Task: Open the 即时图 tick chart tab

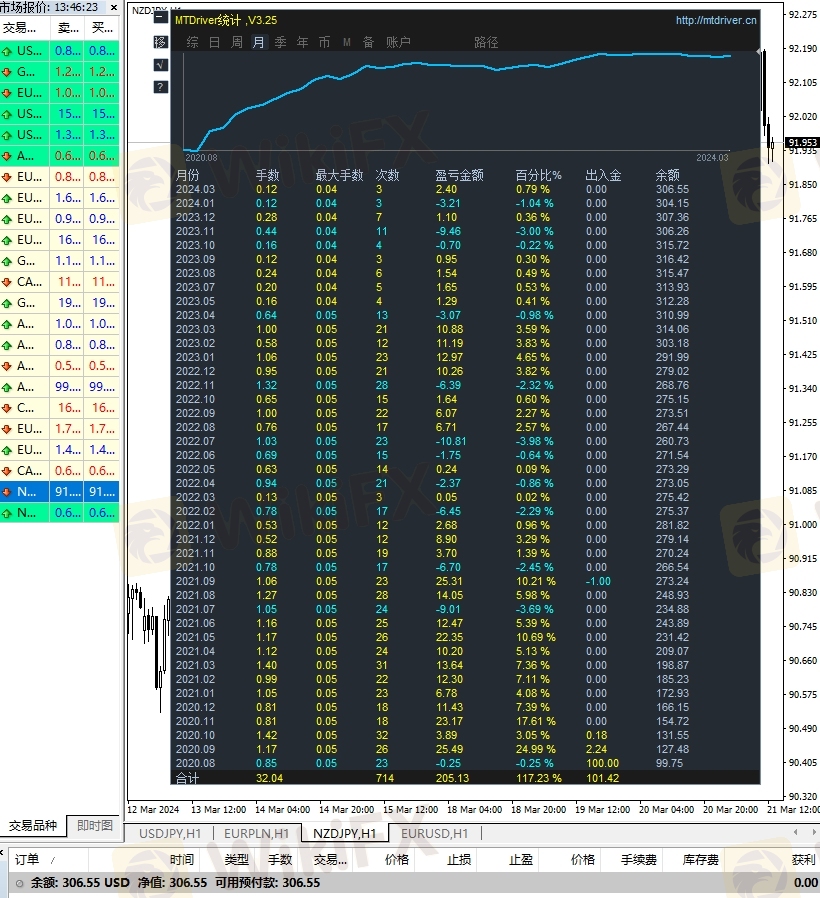Action: [x=95, y=825]
